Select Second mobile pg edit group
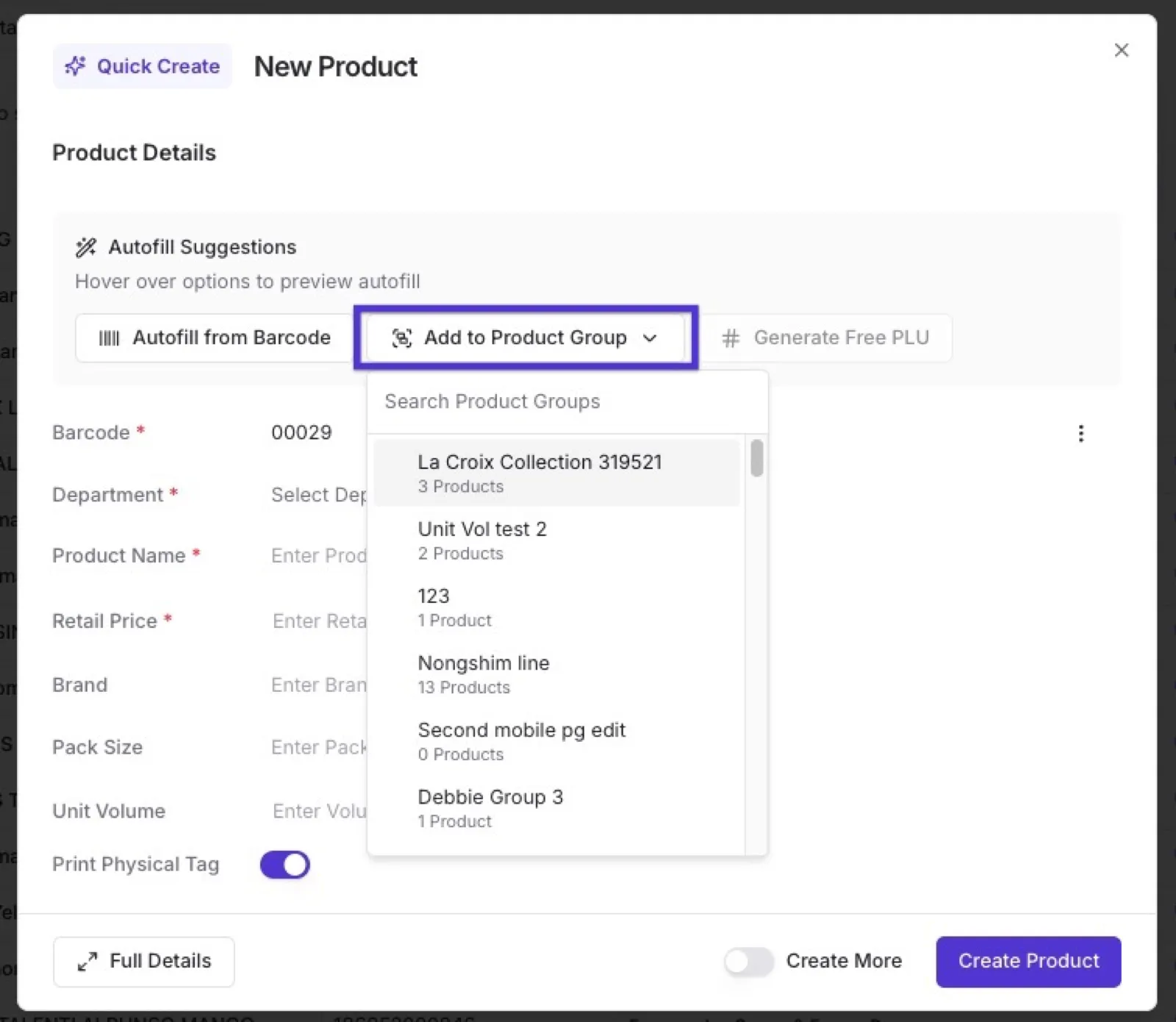 557,740
